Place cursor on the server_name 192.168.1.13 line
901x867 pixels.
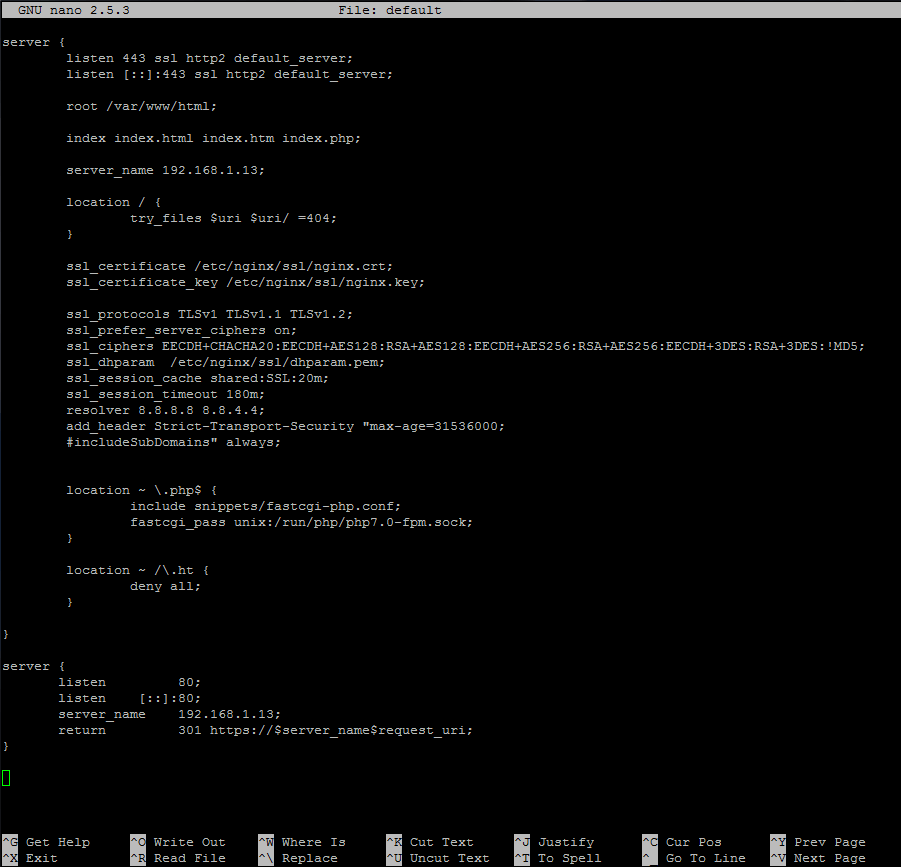tap(165, 170)
